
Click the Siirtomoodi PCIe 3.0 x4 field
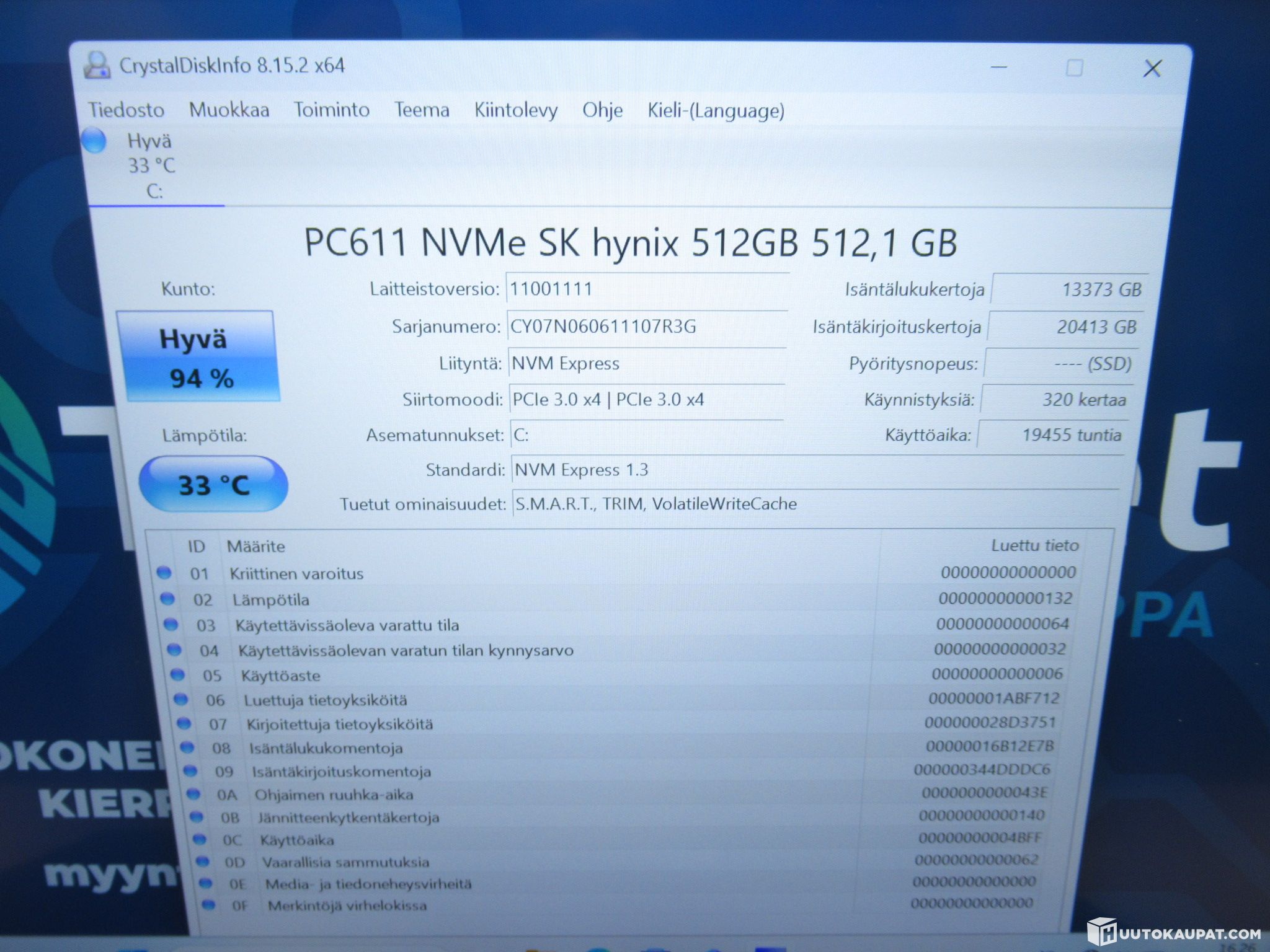point(647,399)
